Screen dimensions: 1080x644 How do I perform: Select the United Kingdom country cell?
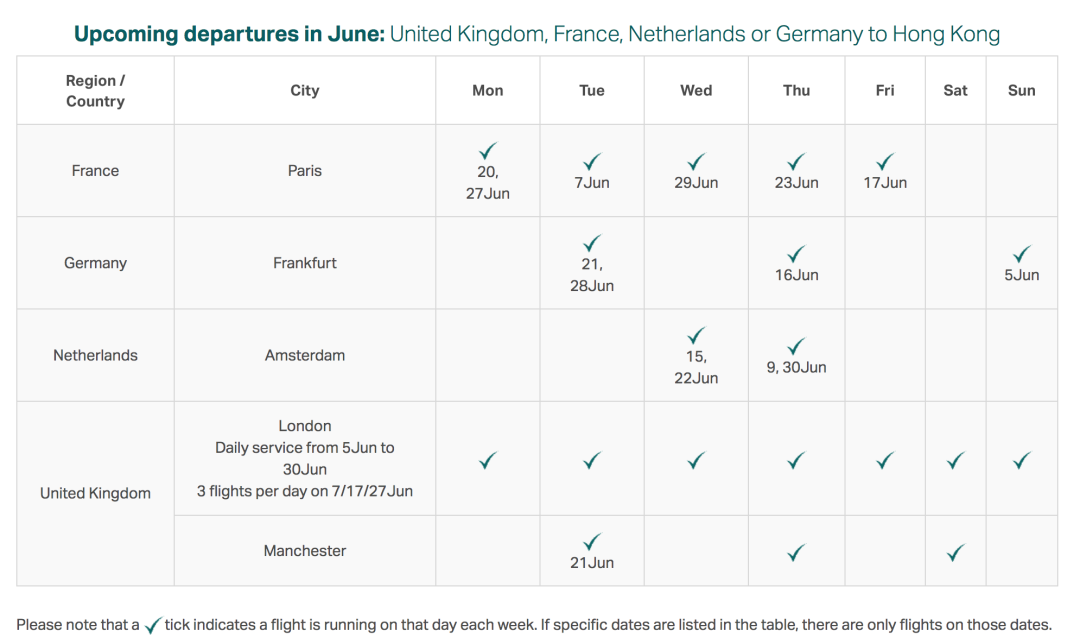click(95, 493)
